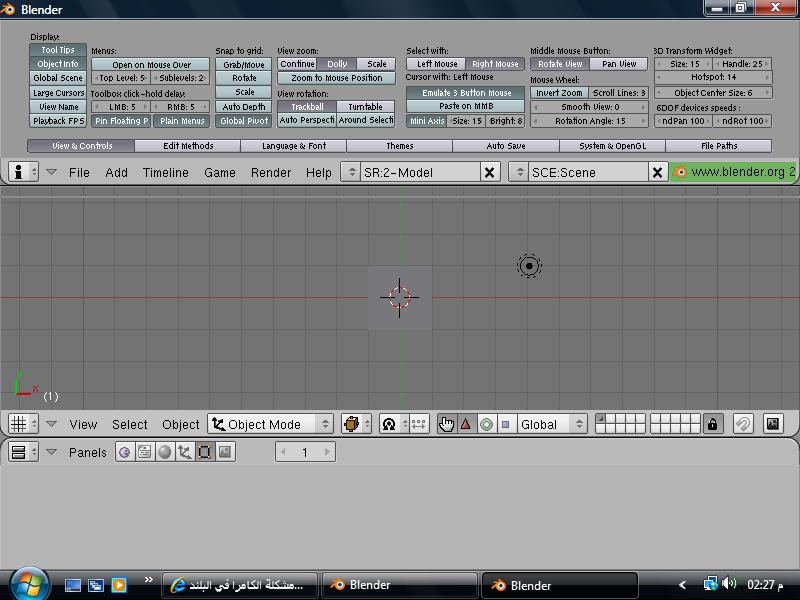This screenshot has height=600, width=800.
Task: Select Right Mouse for selection
Action: (x=495, y=64)
